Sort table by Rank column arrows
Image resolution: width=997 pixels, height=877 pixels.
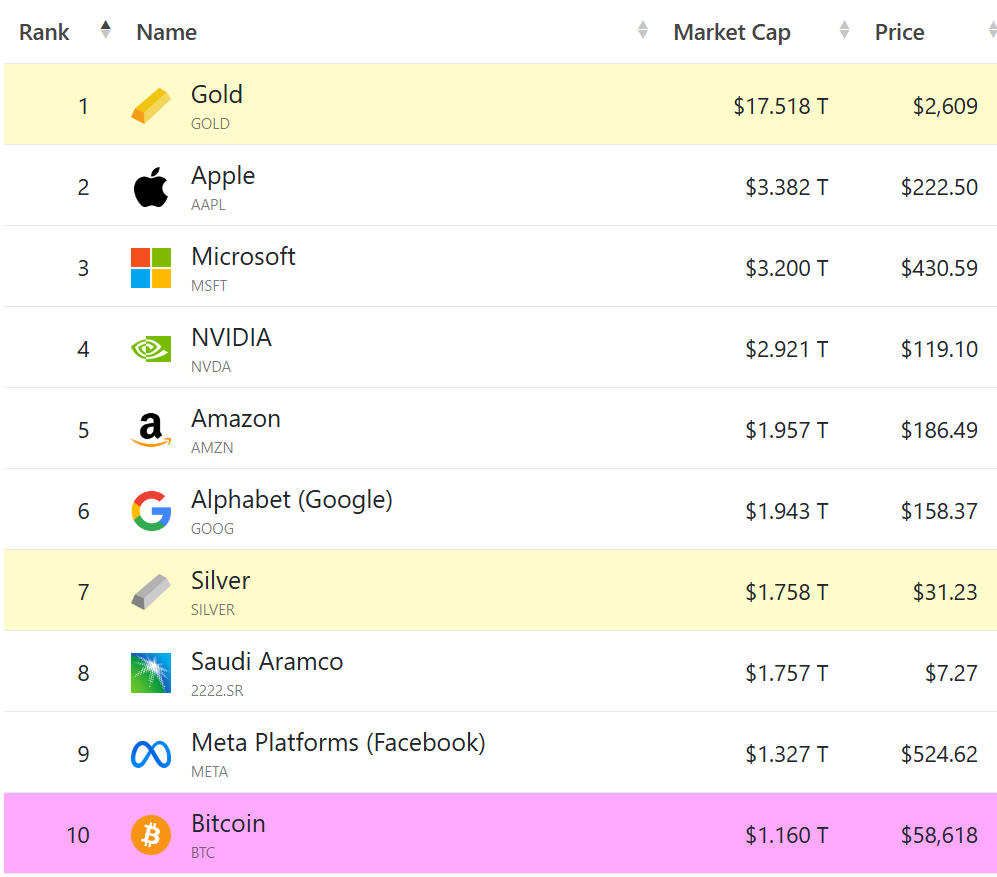click(x=106, y=31)
